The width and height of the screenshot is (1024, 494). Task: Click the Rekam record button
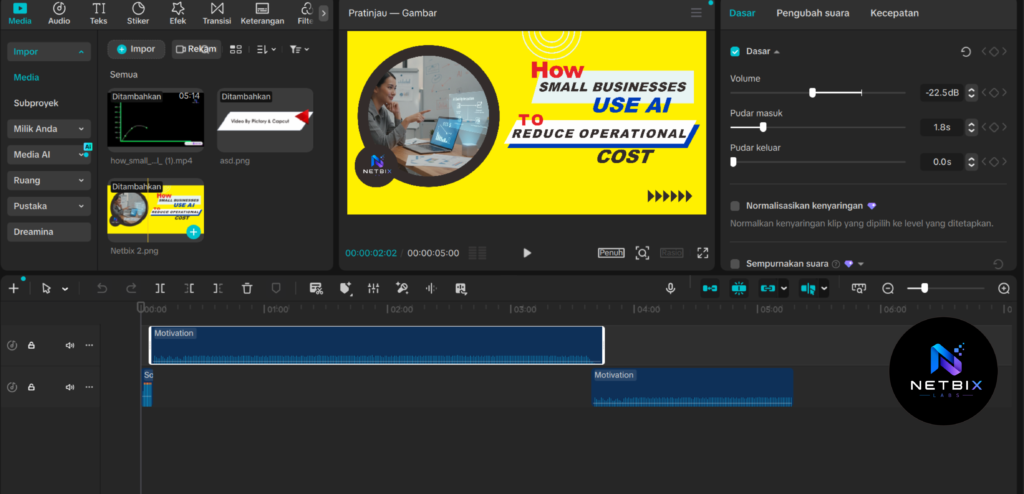coord(197,49)
